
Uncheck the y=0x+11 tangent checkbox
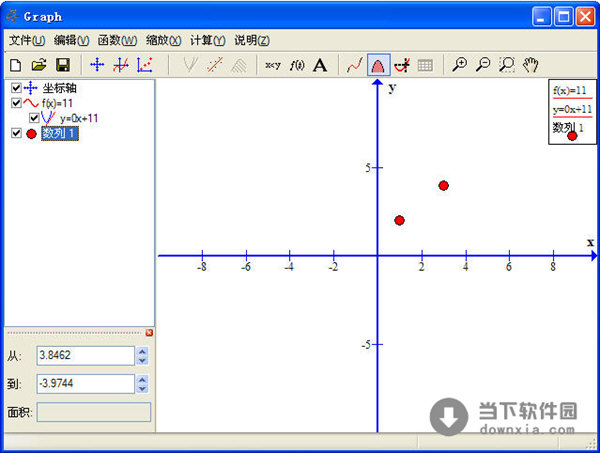(x=34, y=118)
